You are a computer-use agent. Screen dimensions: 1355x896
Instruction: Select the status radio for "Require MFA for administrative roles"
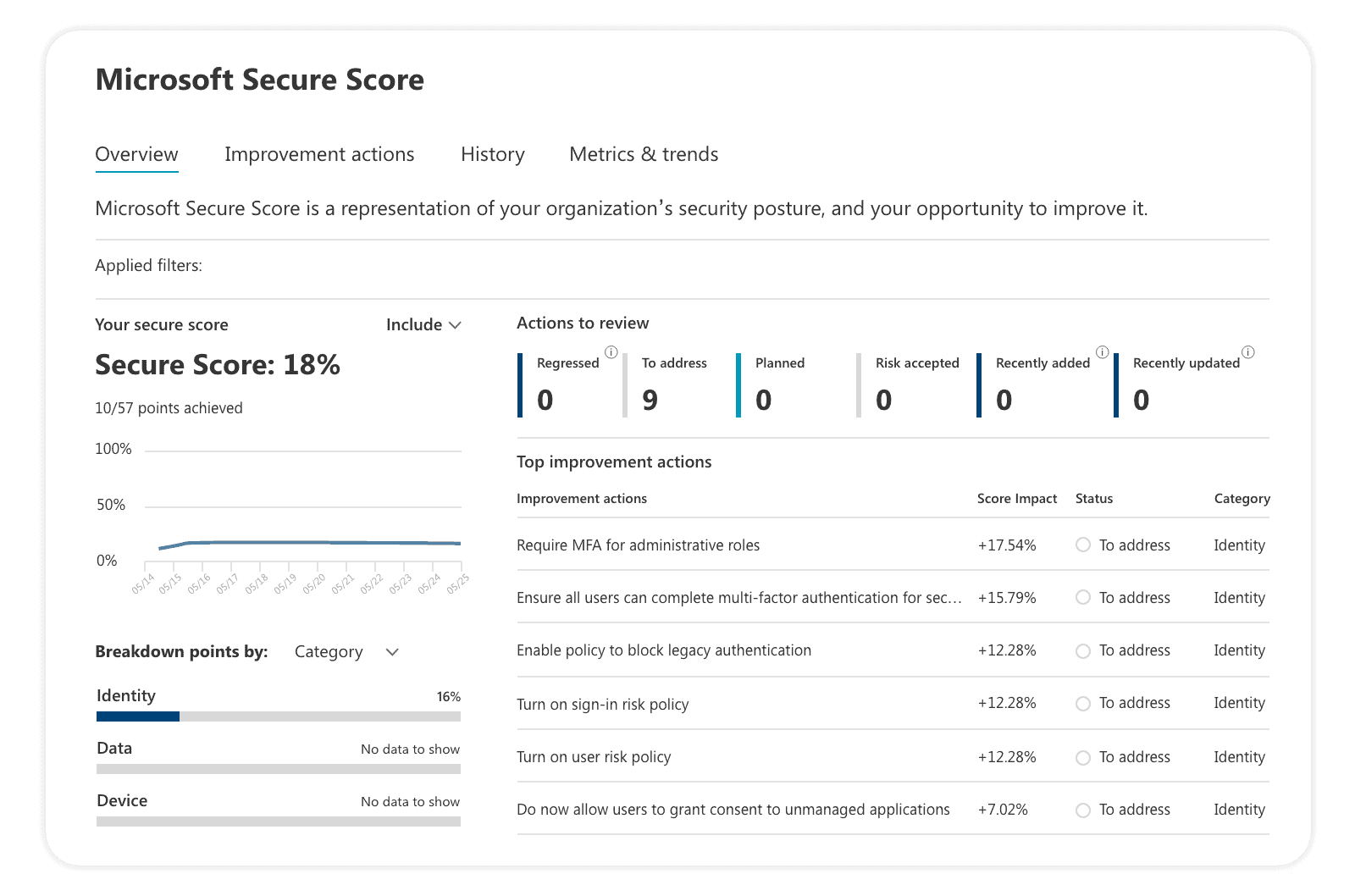click(1082, 545)
